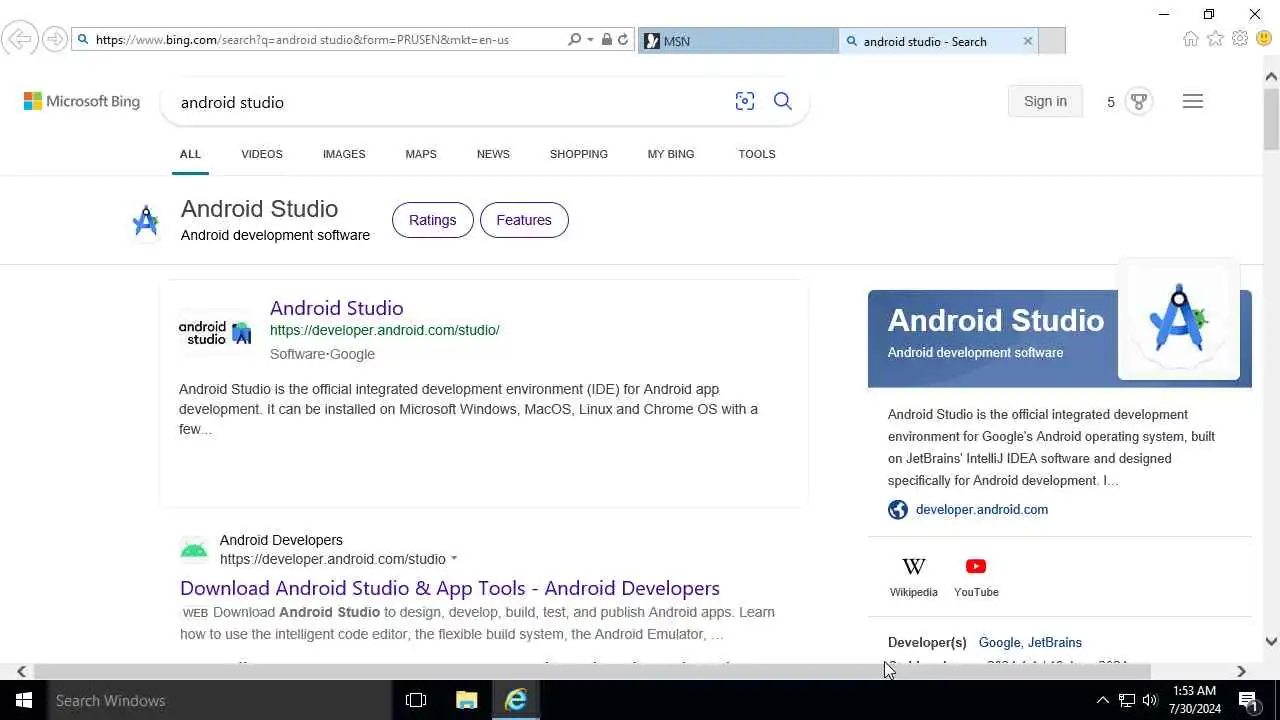This screenshot has width=1280, height=720.
Task: Click the Sign in button
Action: (1045, 101)
